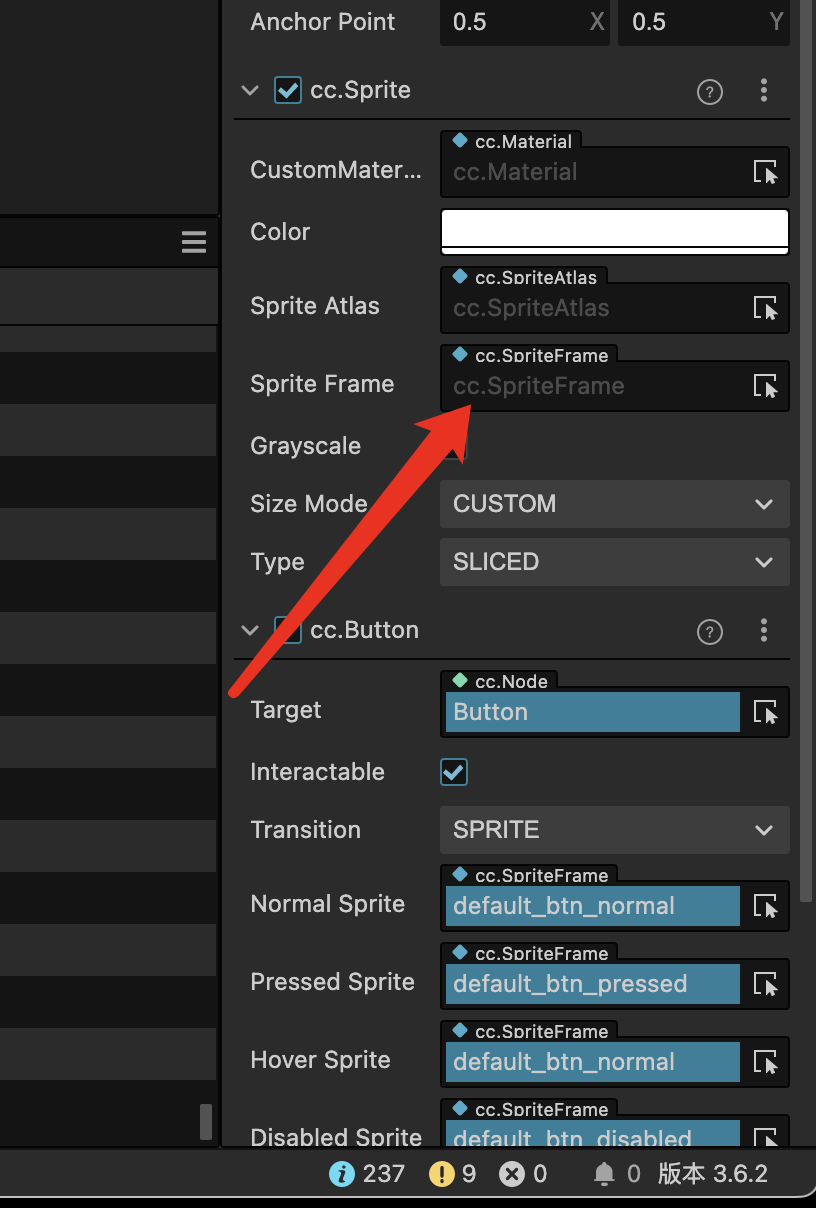816x1208 pixels.
Task: Open cc.Button component options menu
Action: [764, 630]
